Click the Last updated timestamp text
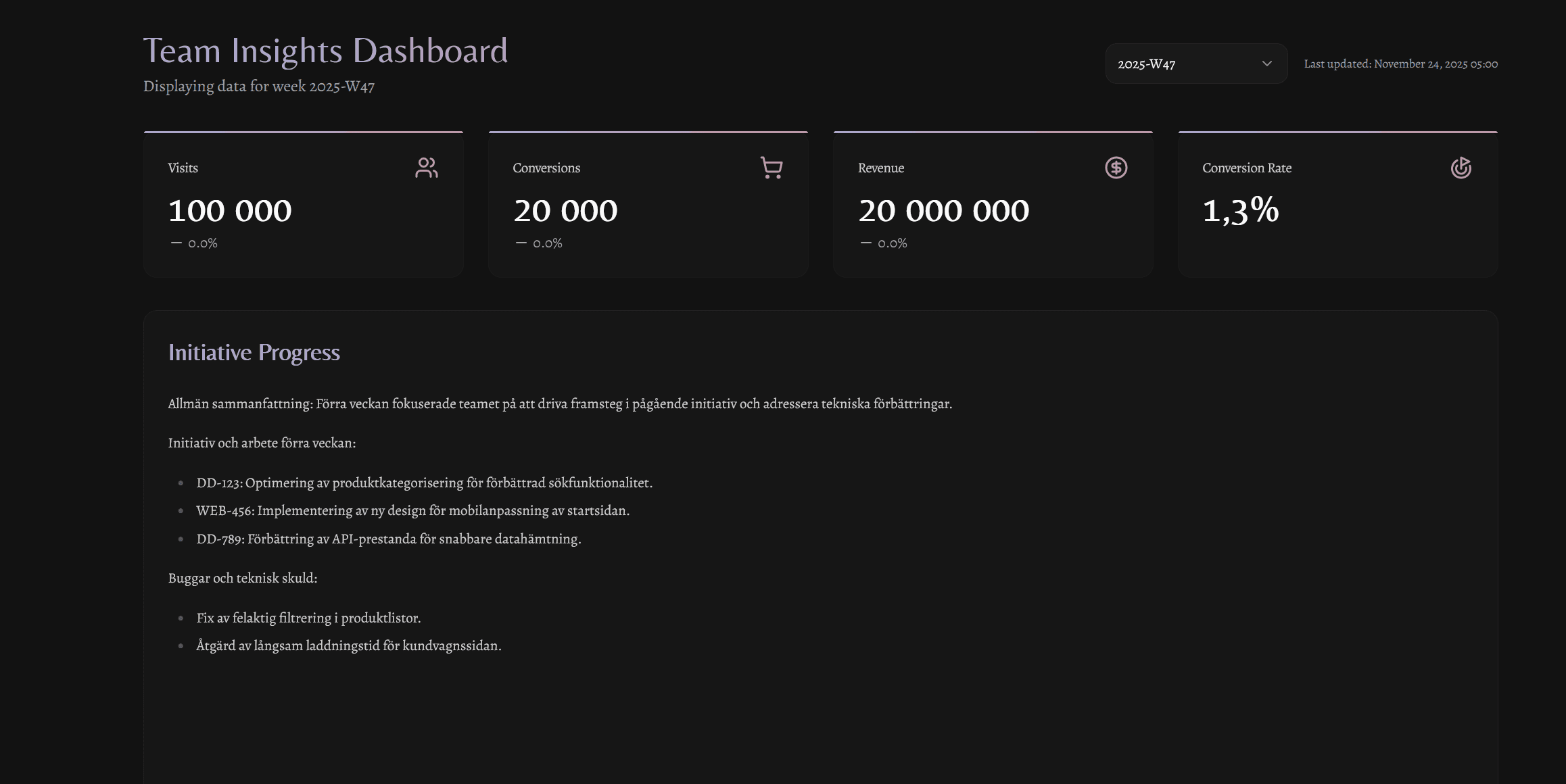The image size is (1566, 784). coord(1400,64)
